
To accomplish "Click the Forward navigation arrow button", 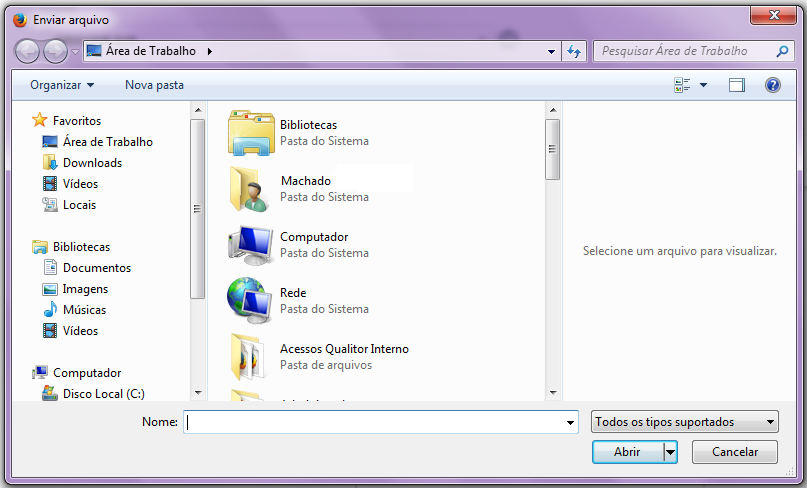I will click(x=55, y=51).
